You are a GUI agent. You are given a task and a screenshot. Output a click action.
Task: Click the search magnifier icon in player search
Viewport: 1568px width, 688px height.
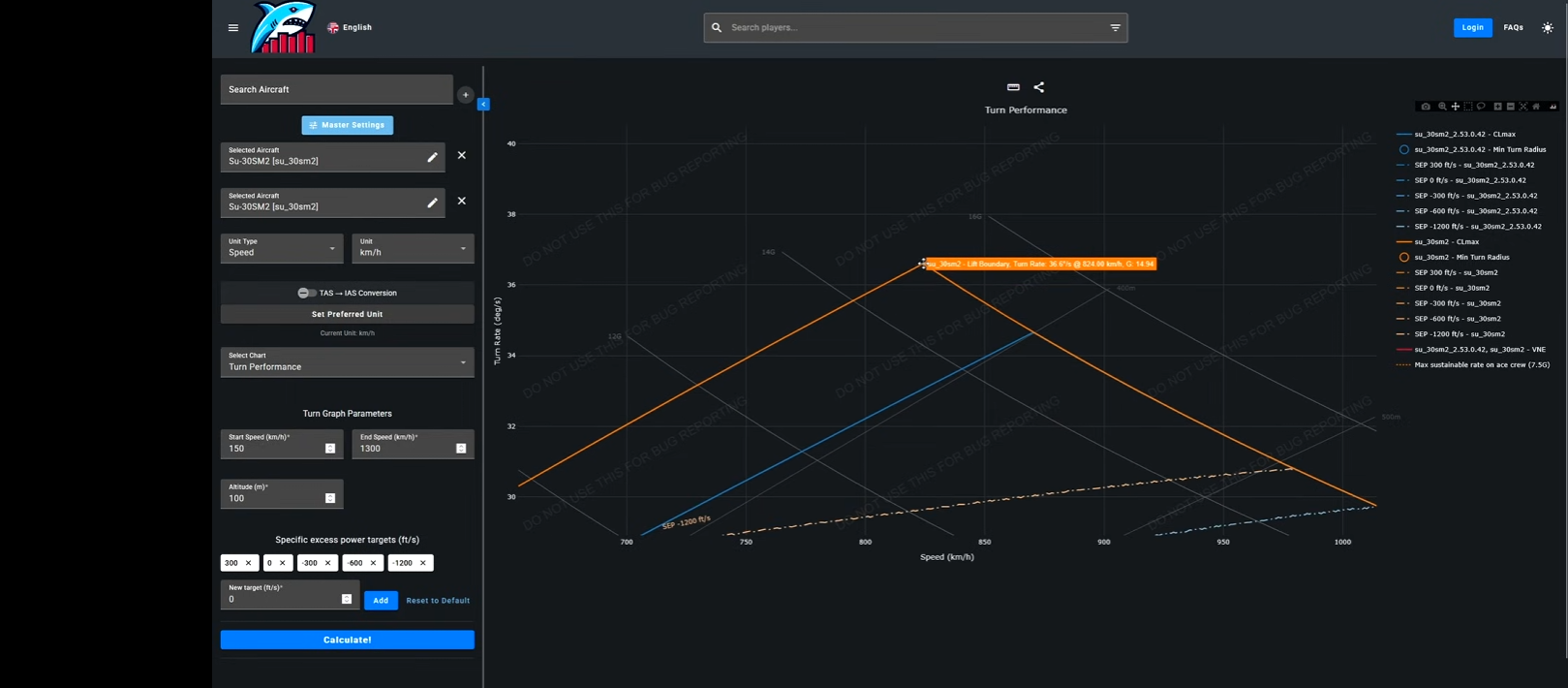point(717,27)
